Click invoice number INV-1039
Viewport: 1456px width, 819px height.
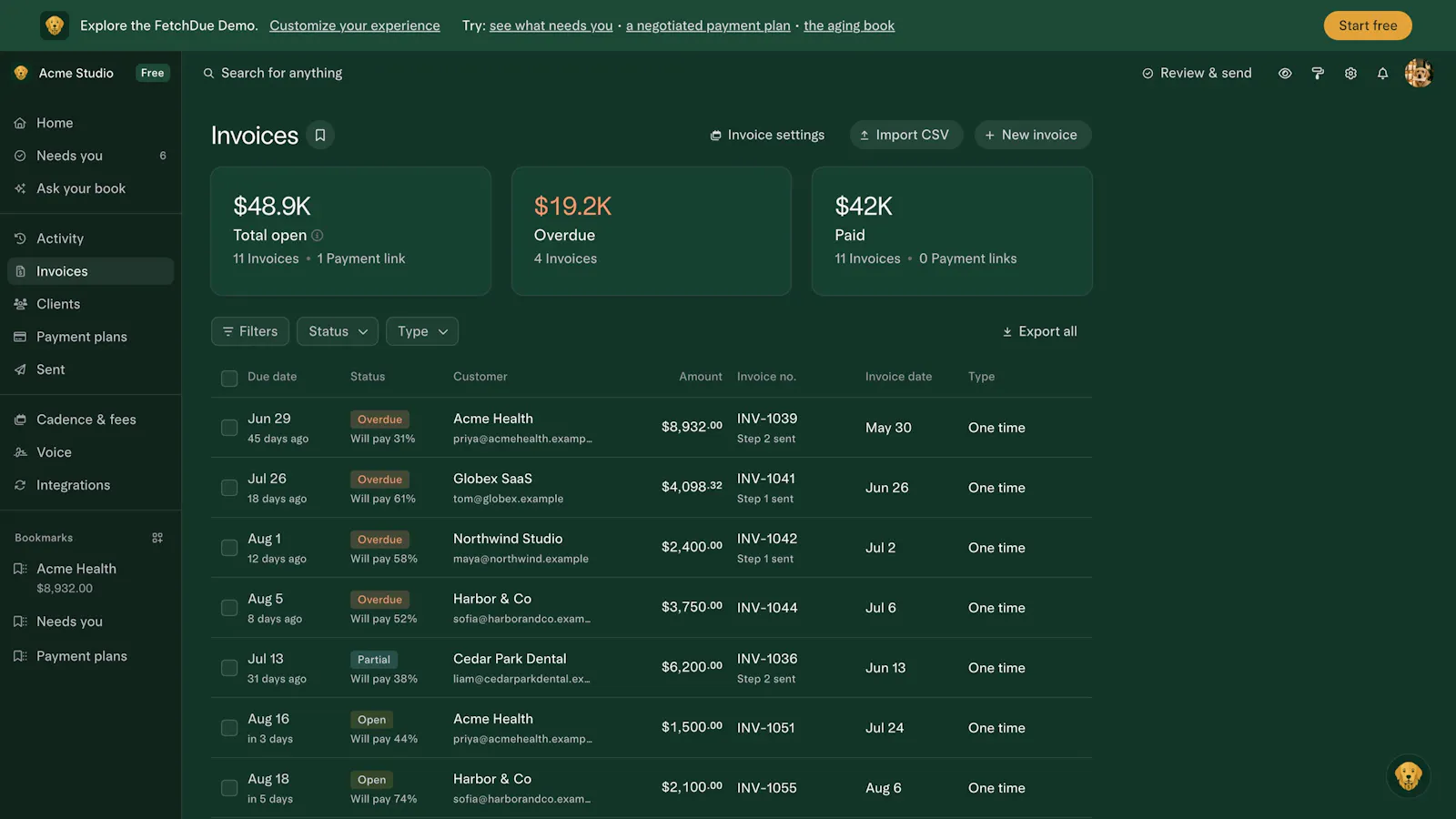tap(767, 419)
